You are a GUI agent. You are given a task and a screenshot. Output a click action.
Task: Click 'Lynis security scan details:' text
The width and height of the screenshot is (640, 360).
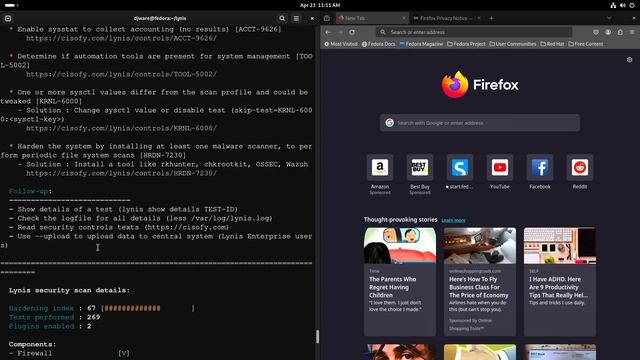(69, 290)
